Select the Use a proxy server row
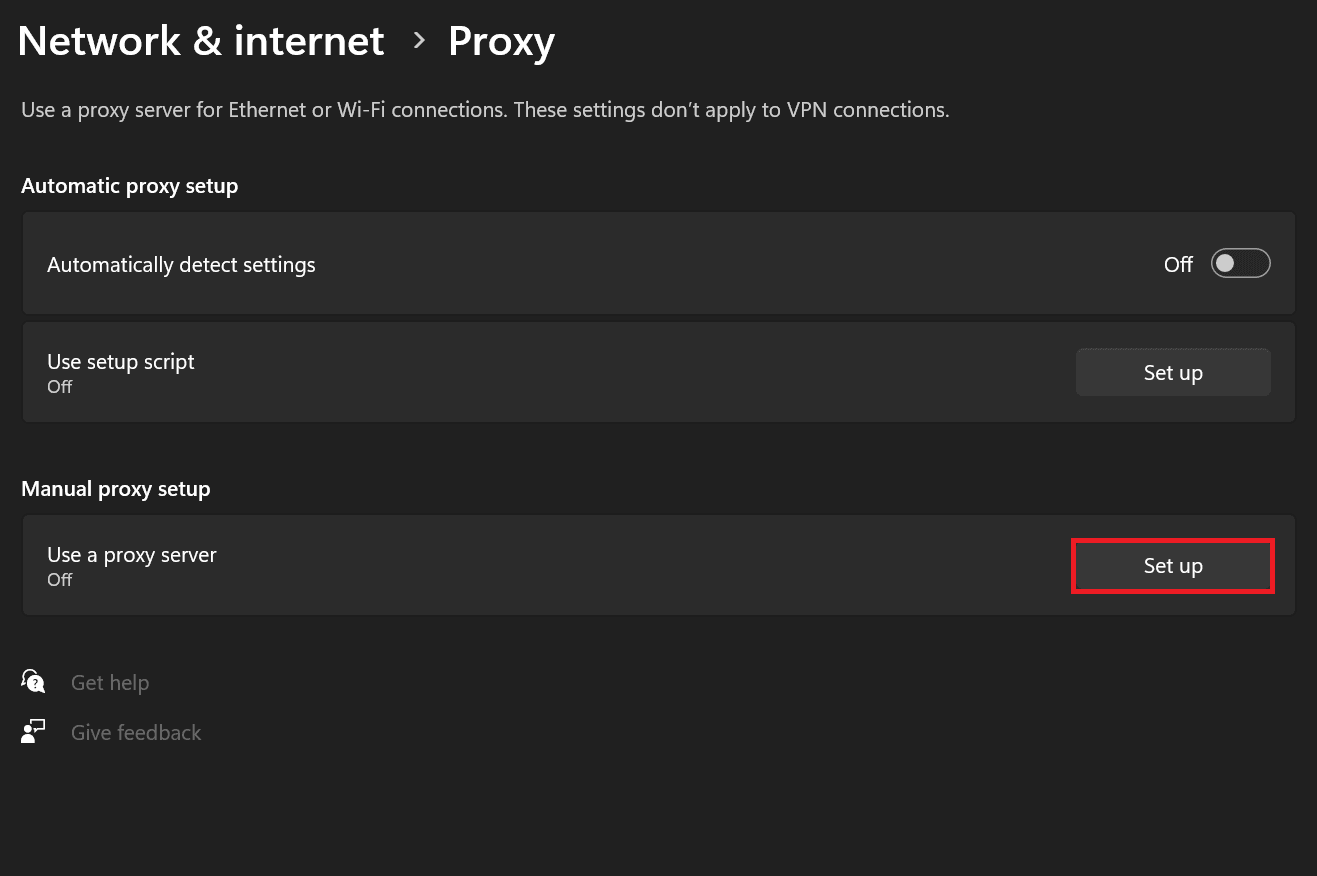The image size is (1317, 876). coord(500,565)
